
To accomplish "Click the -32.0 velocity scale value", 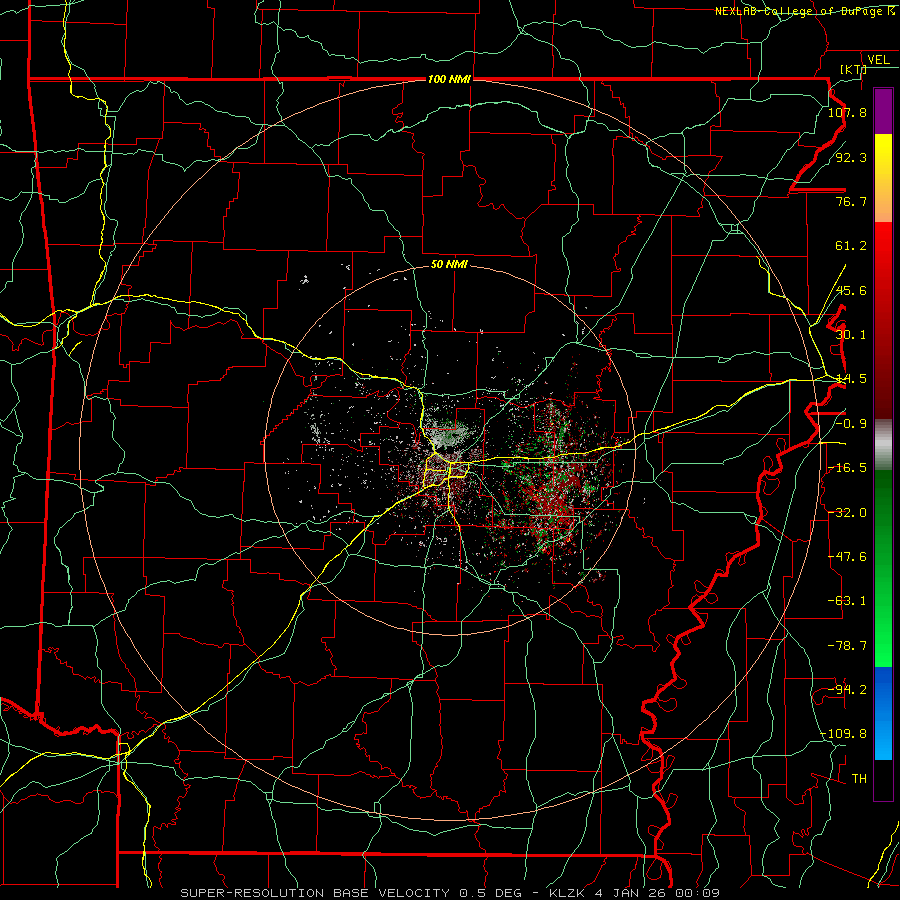I will tap(847, 513).
